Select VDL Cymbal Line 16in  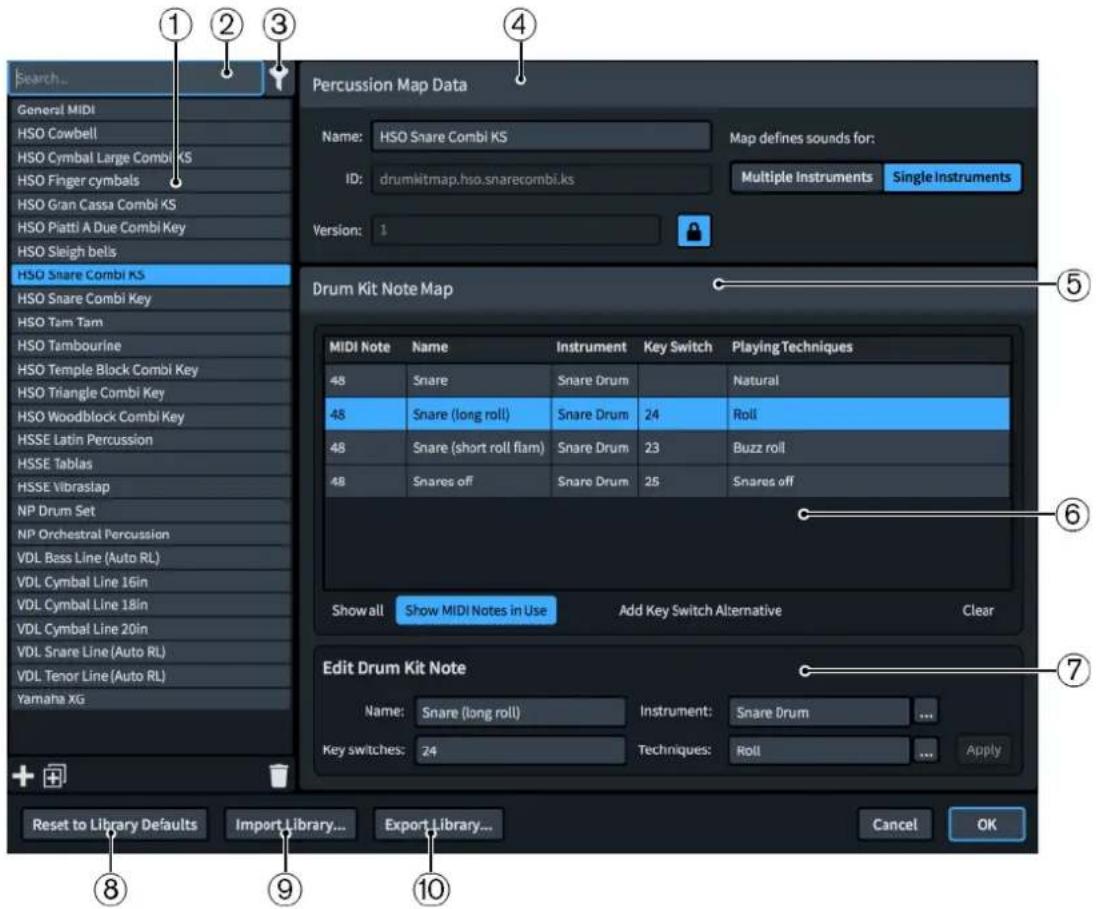pyautogui.click(x=150, y=582)
